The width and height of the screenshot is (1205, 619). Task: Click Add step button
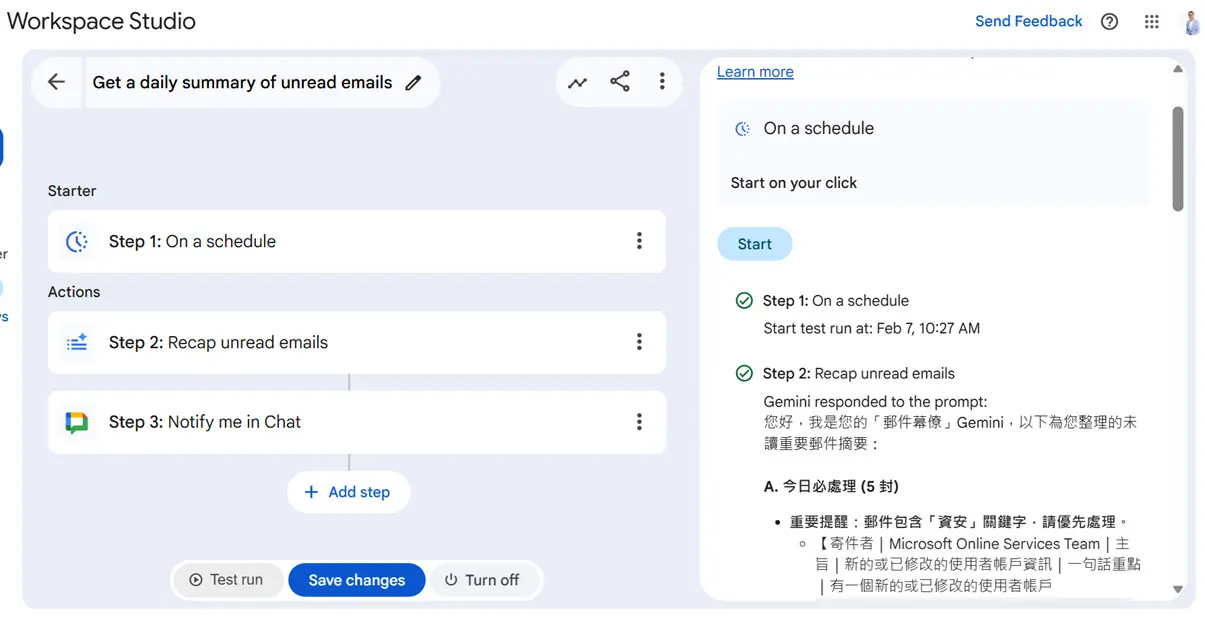(348, 492)
